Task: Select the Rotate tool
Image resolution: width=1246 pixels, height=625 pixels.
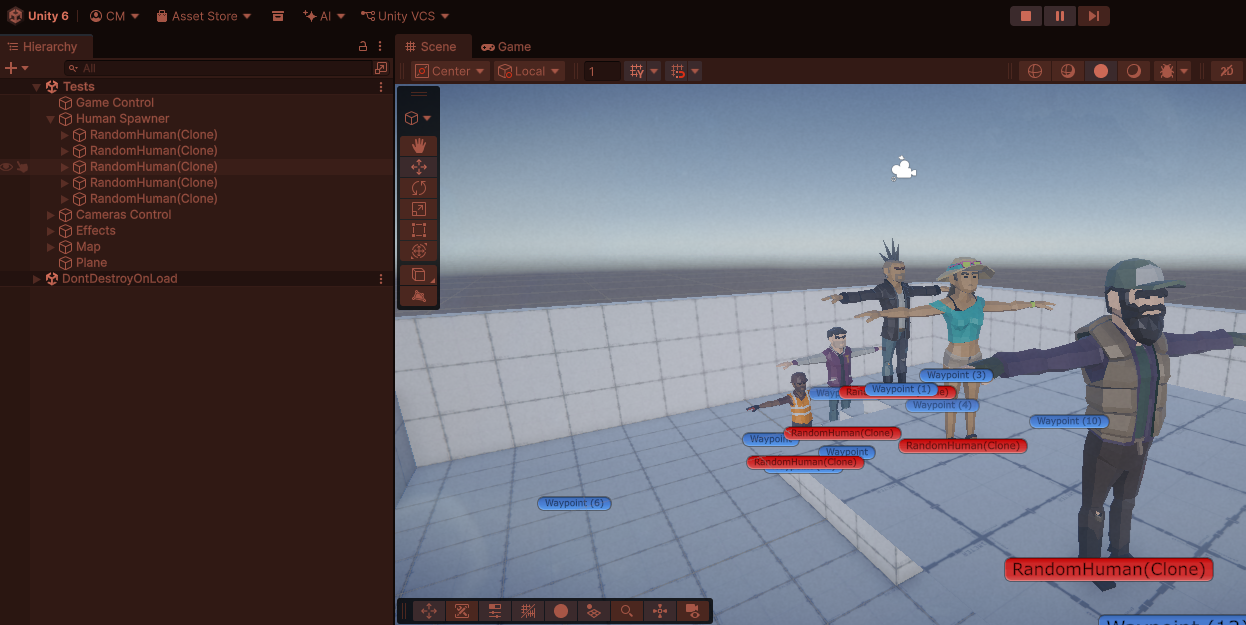Action: coord(418,188)
